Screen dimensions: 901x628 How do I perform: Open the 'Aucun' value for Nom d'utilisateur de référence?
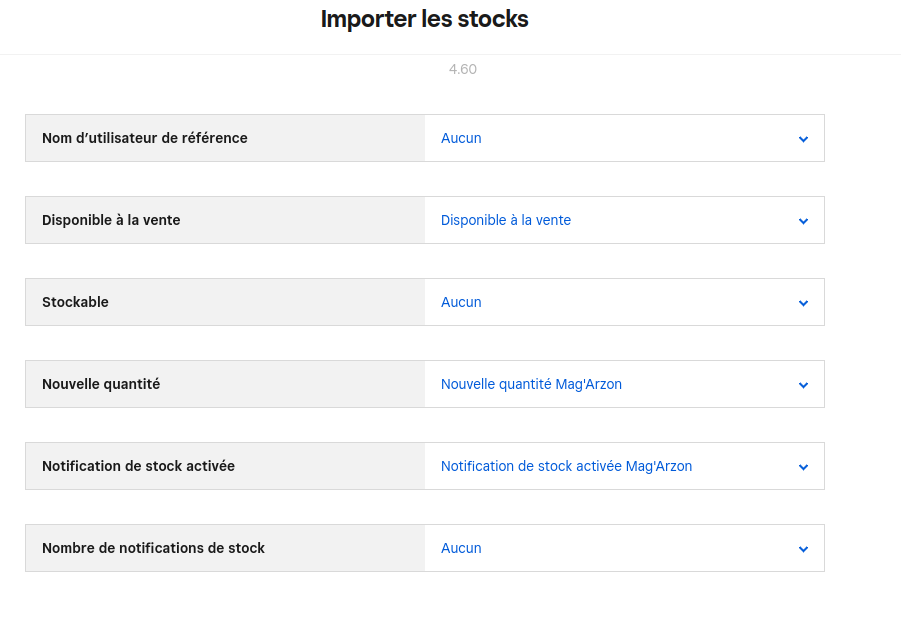tap(461, 138)
